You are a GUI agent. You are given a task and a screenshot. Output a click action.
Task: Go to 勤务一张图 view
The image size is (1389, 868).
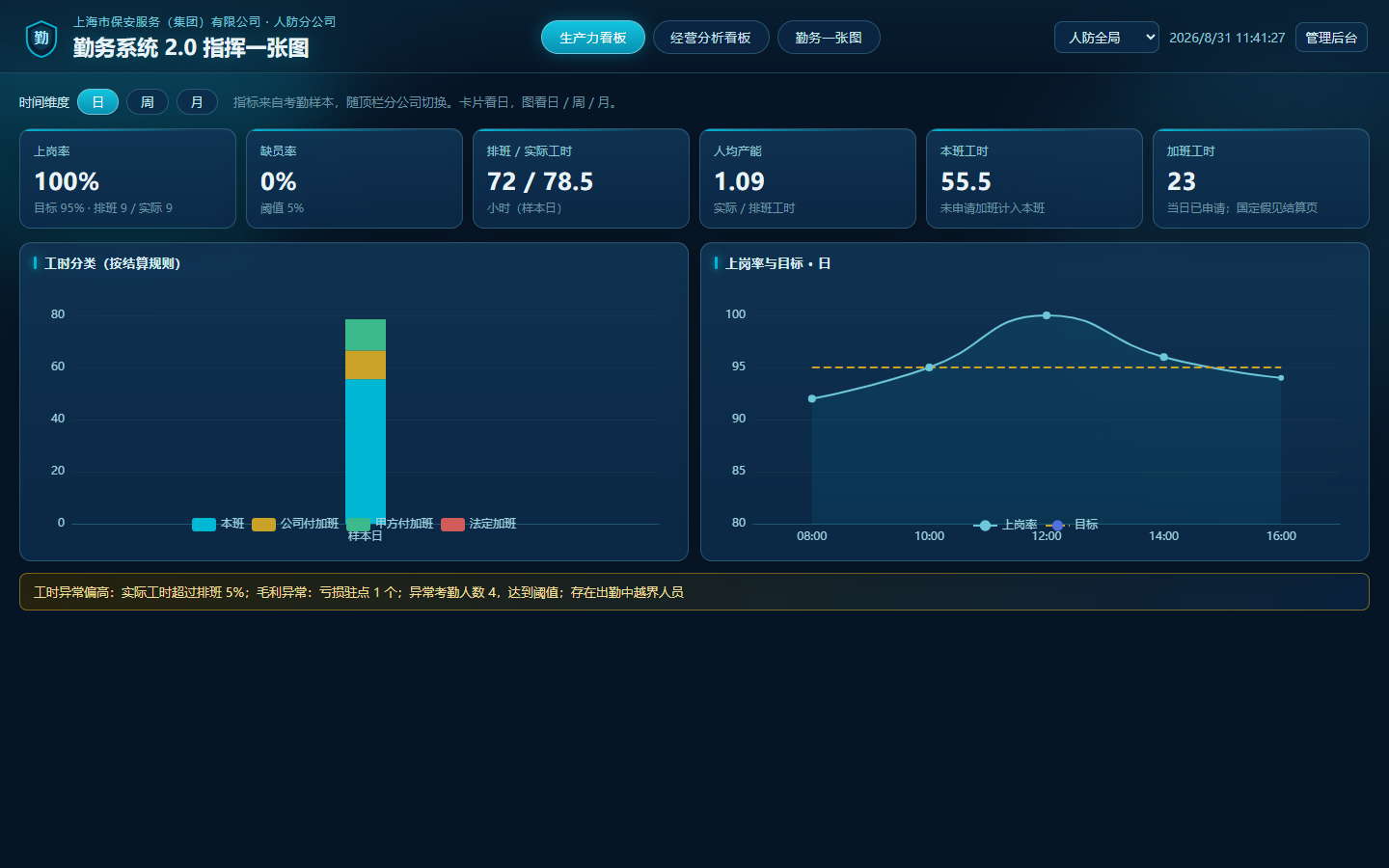(829, 38)
